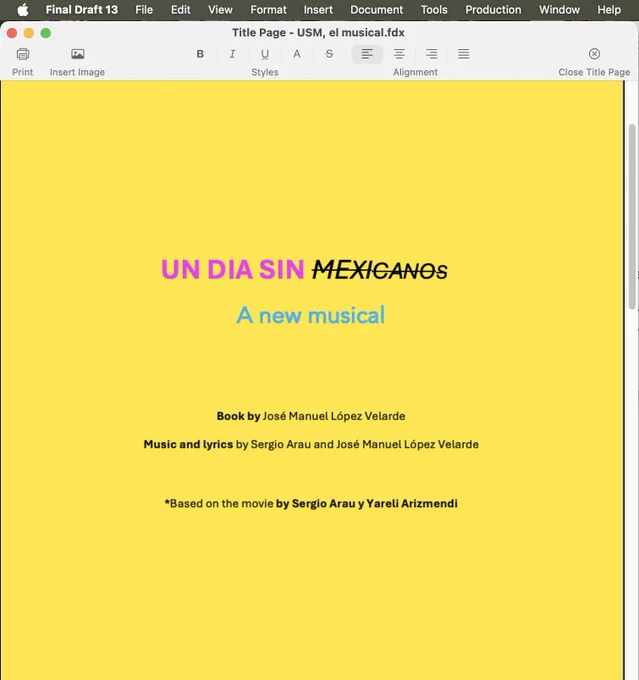Open the font color A icon
Image resolution: width=639 pixels, height=680 pixels.
(297, 54)
